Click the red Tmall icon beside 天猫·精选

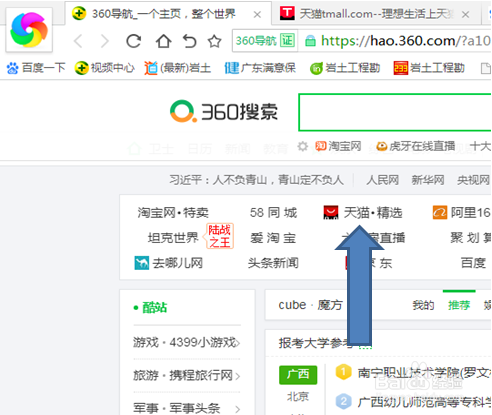[x=331, y=213]
